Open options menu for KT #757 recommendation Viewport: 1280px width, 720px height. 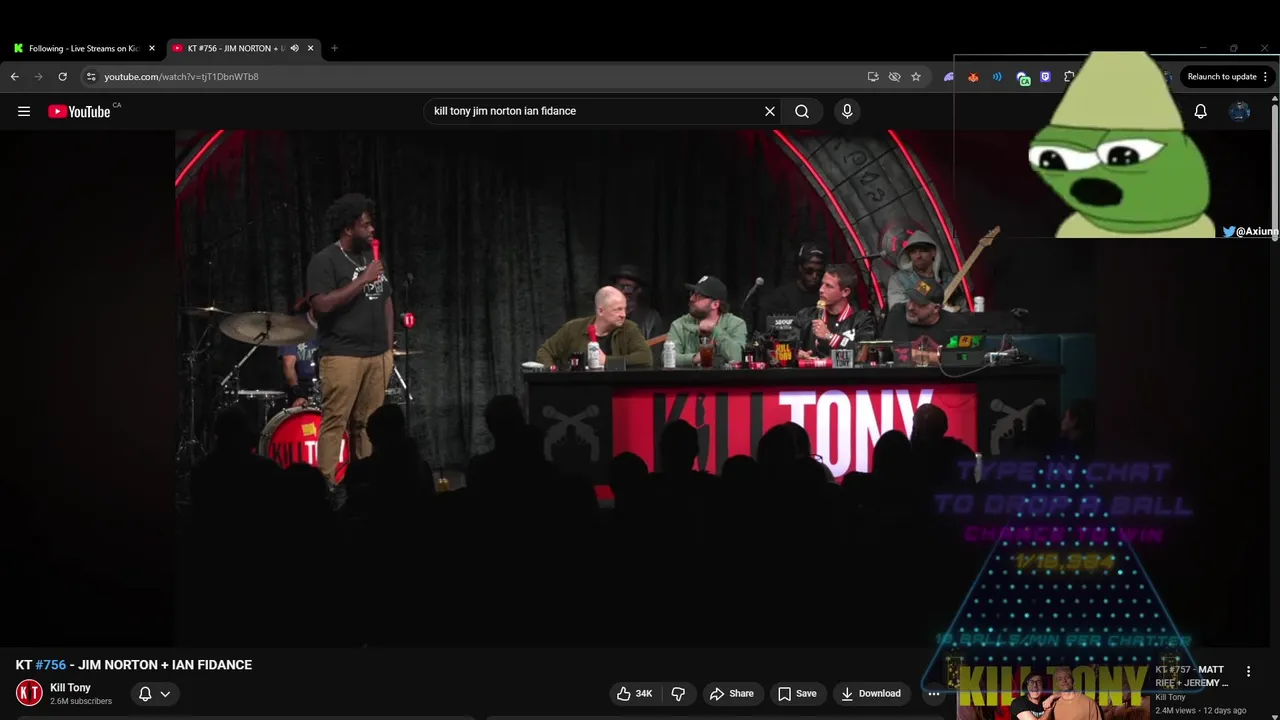coord(1248,671)
